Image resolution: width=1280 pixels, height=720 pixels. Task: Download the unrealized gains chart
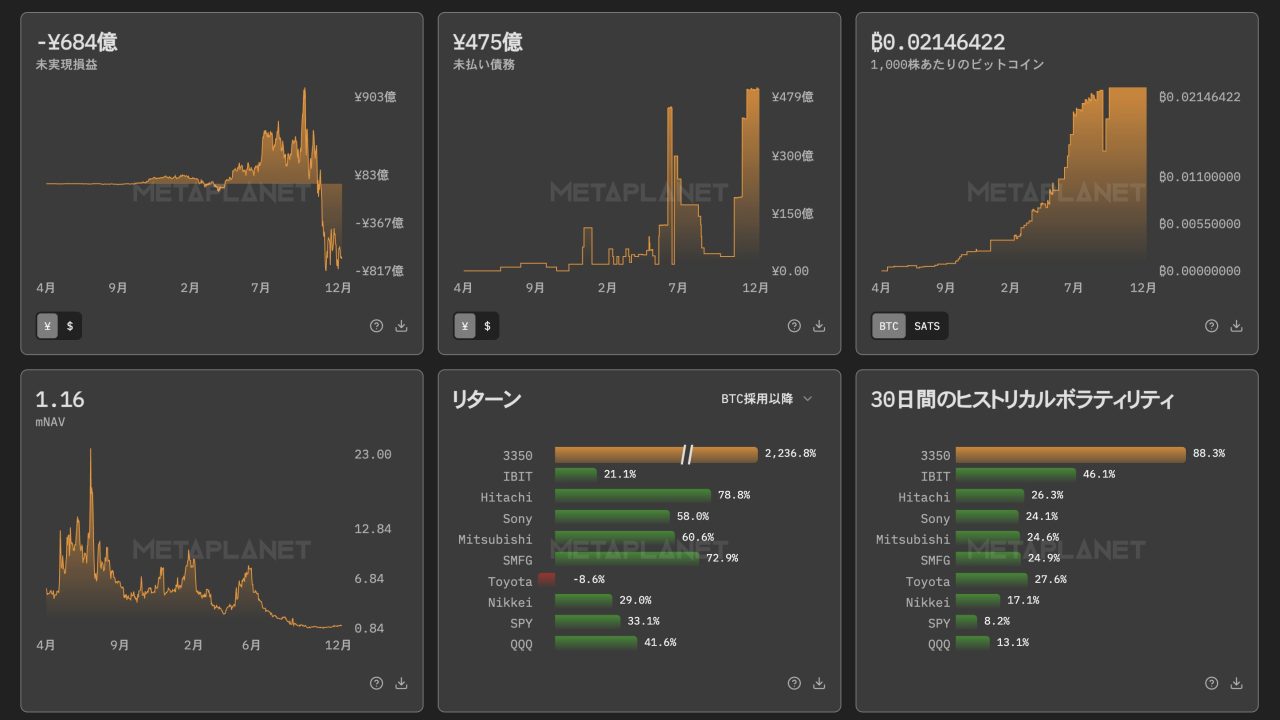coord(401,326)
